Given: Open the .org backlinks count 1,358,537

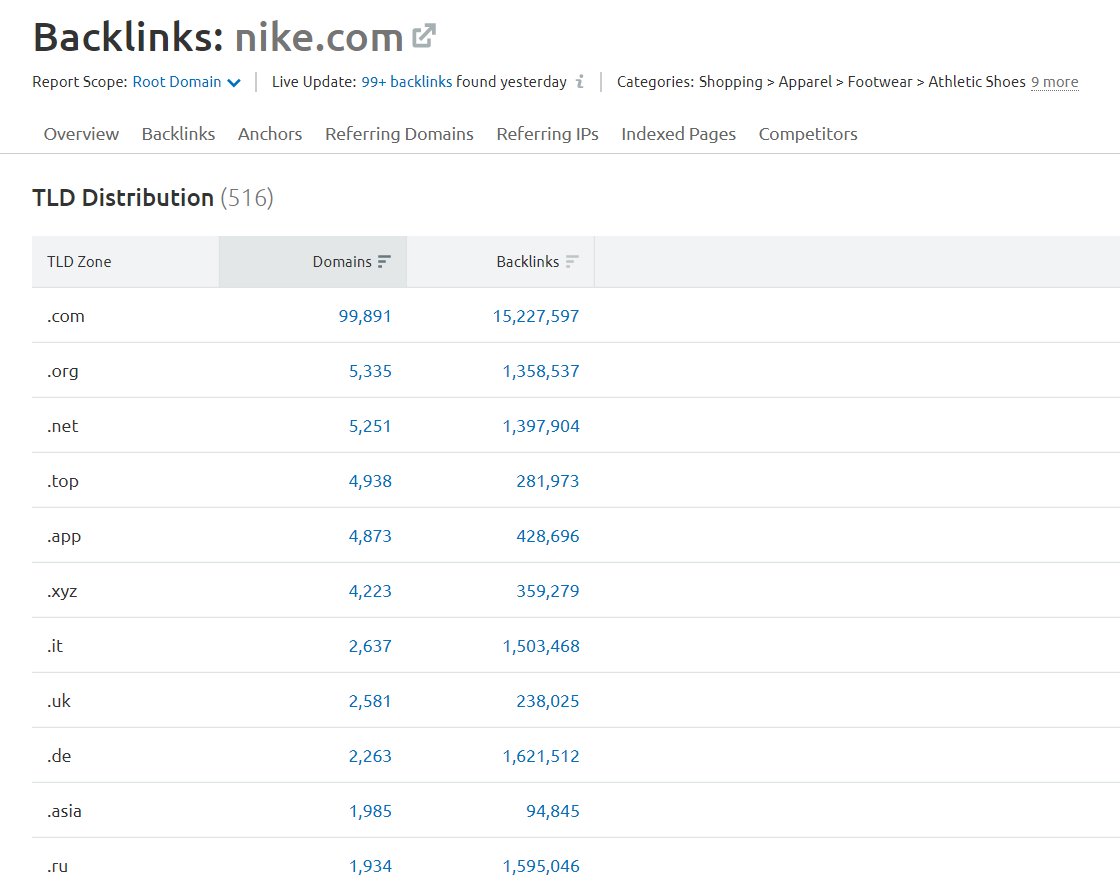Looking at the screenshot, I should 538,370.
